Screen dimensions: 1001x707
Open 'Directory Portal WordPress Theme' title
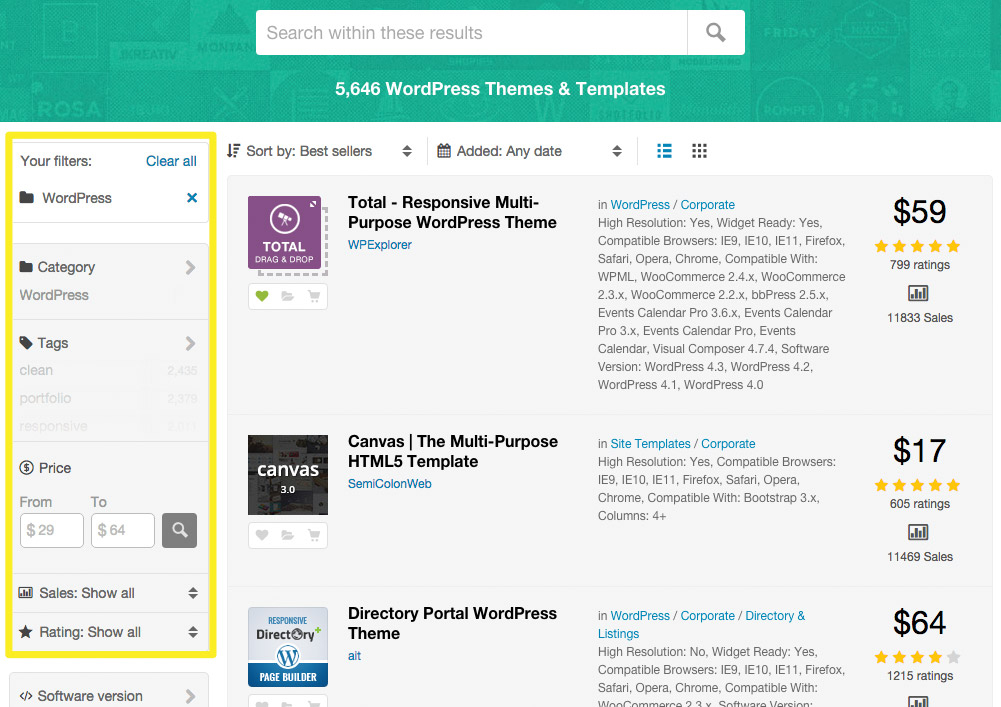click(452, 623)
